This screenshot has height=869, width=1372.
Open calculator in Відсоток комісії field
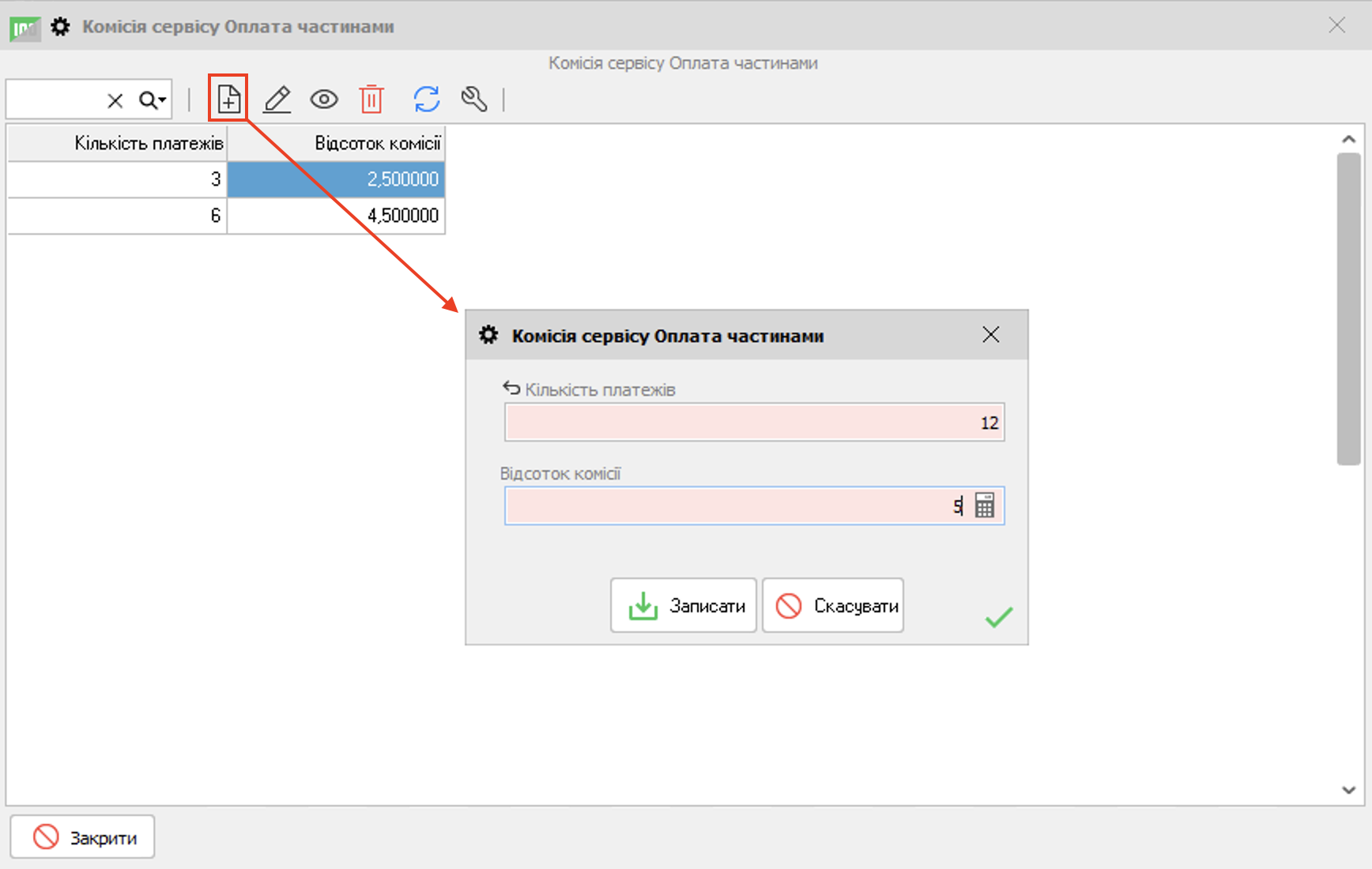(x=984, y=506)
